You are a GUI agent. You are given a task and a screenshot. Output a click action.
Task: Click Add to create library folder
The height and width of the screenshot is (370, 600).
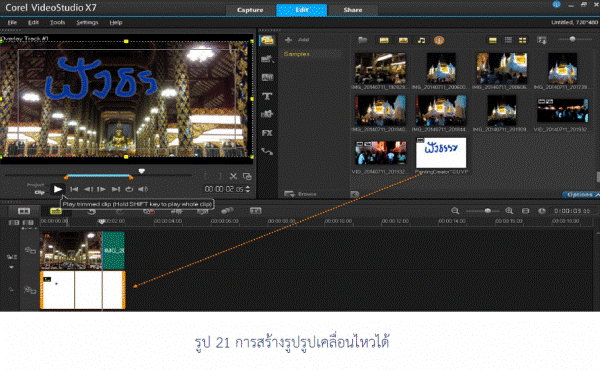point(297,39)
